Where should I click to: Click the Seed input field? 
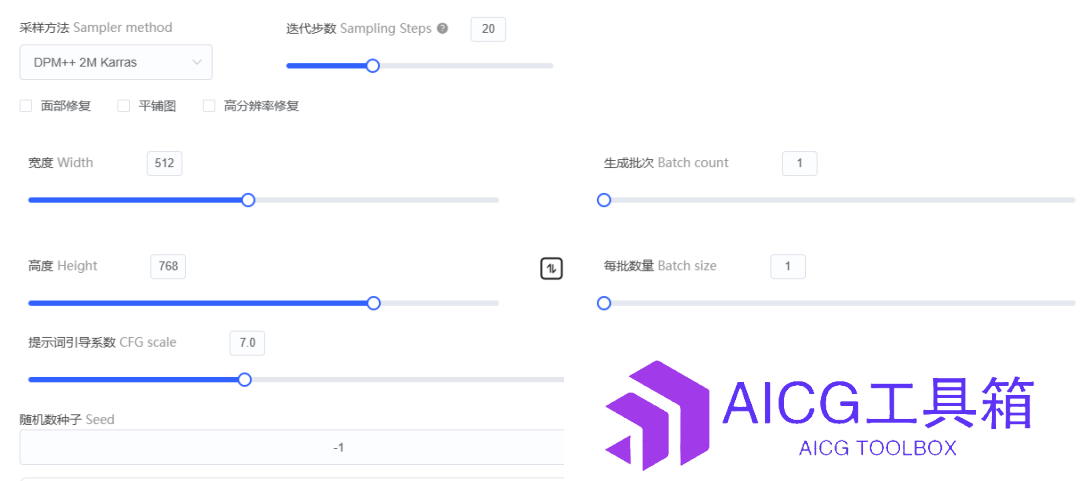coord(292,448)
